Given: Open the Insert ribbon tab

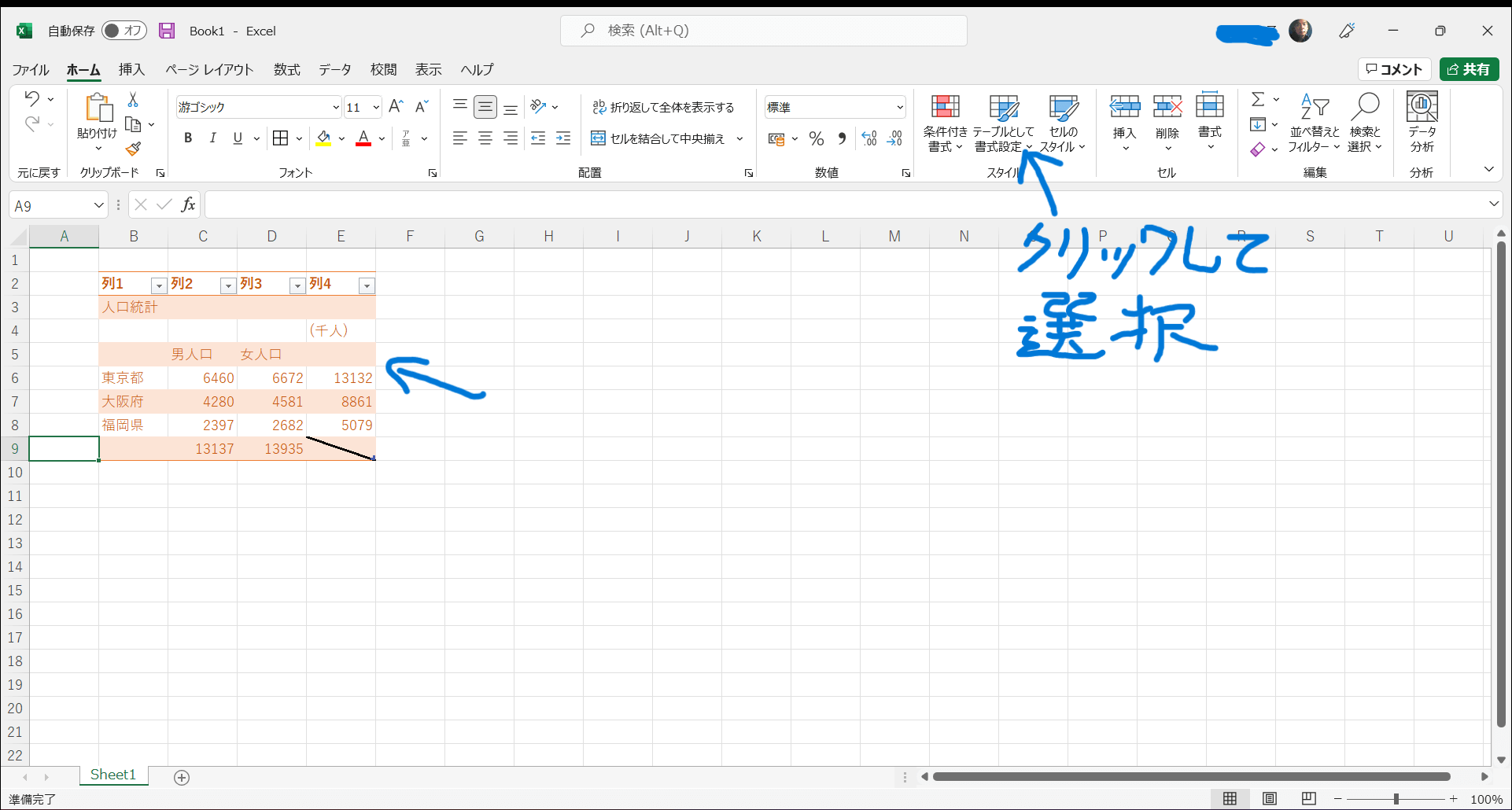Looking at the screenshot, I should [131, 70].
